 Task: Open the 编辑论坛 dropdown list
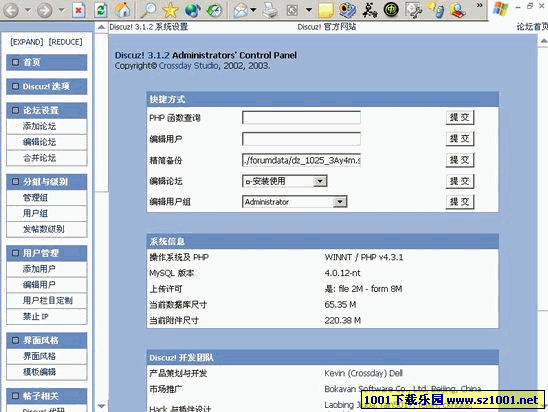pos(284,181)
